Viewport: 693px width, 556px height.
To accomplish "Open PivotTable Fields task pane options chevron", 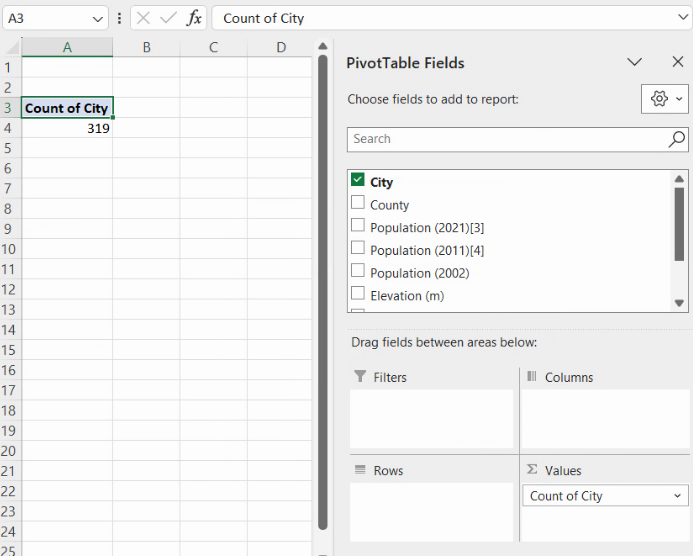I will (634, 62).
